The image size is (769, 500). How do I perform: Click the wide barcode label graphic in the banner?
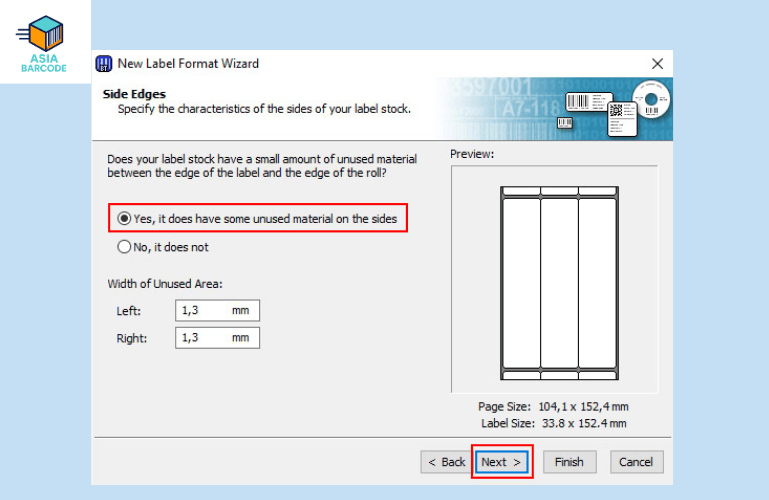(588, 101)
